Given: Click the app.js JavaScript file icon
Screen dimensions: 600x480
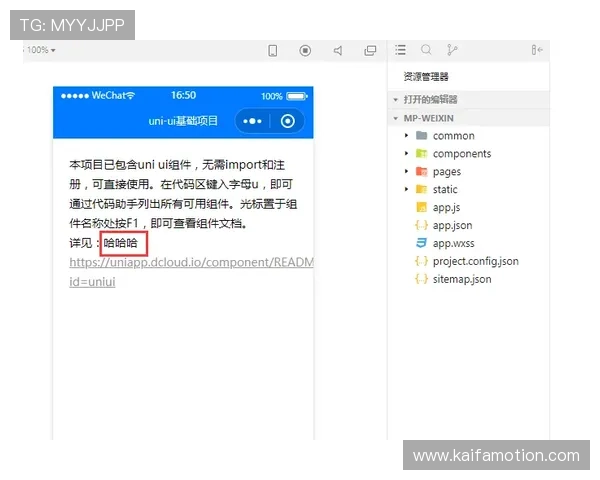Looking at the screenshot, I should click(421, 207).
